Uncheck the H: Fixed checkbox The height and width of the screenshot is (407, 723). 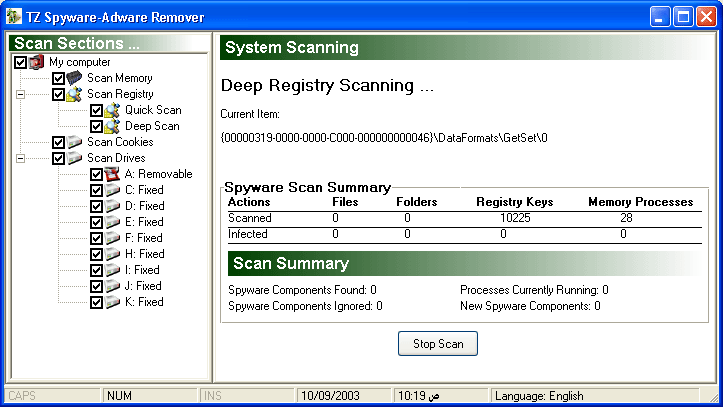pos(96,254)
